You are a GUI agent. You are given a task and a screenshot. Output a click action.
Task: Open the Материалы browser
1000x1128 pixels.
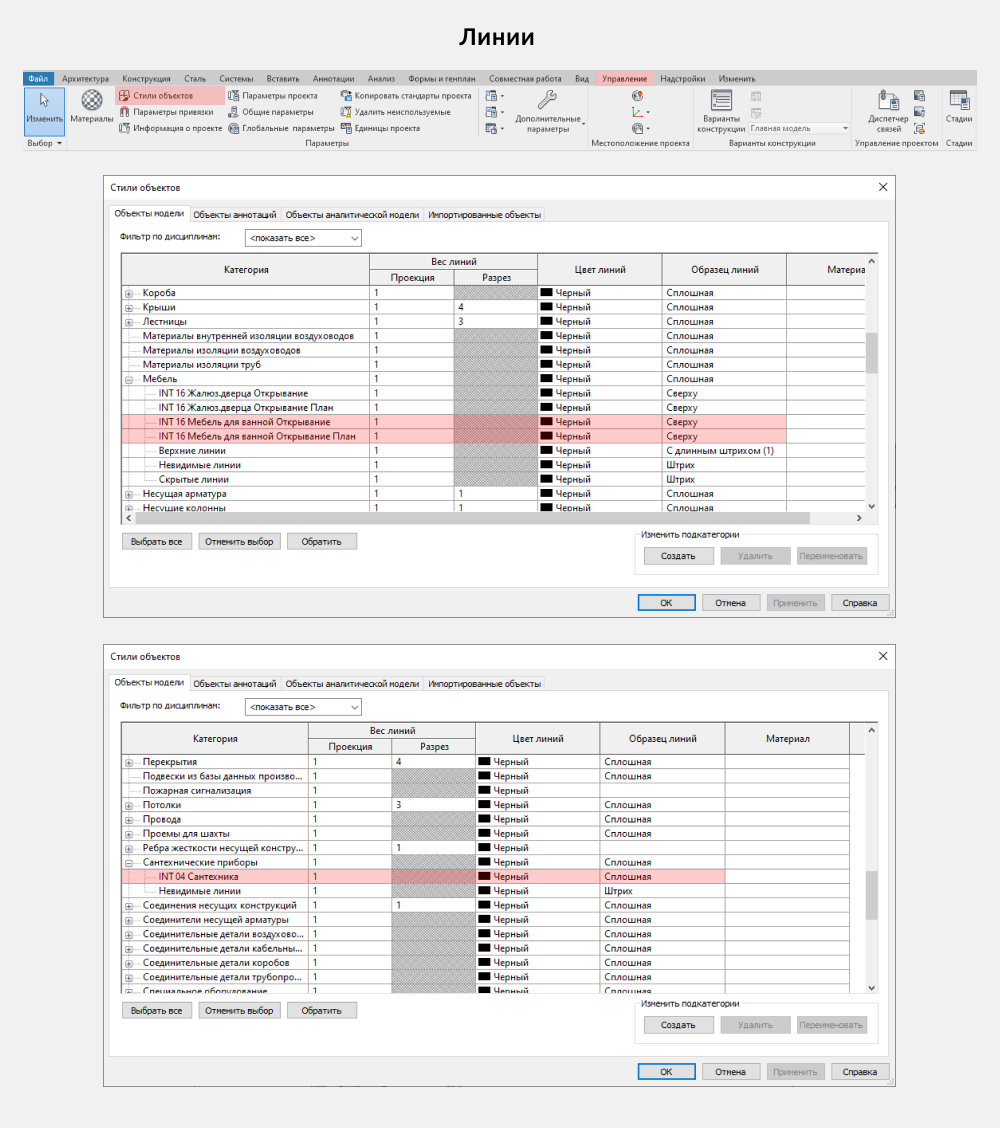pos(91,106)
